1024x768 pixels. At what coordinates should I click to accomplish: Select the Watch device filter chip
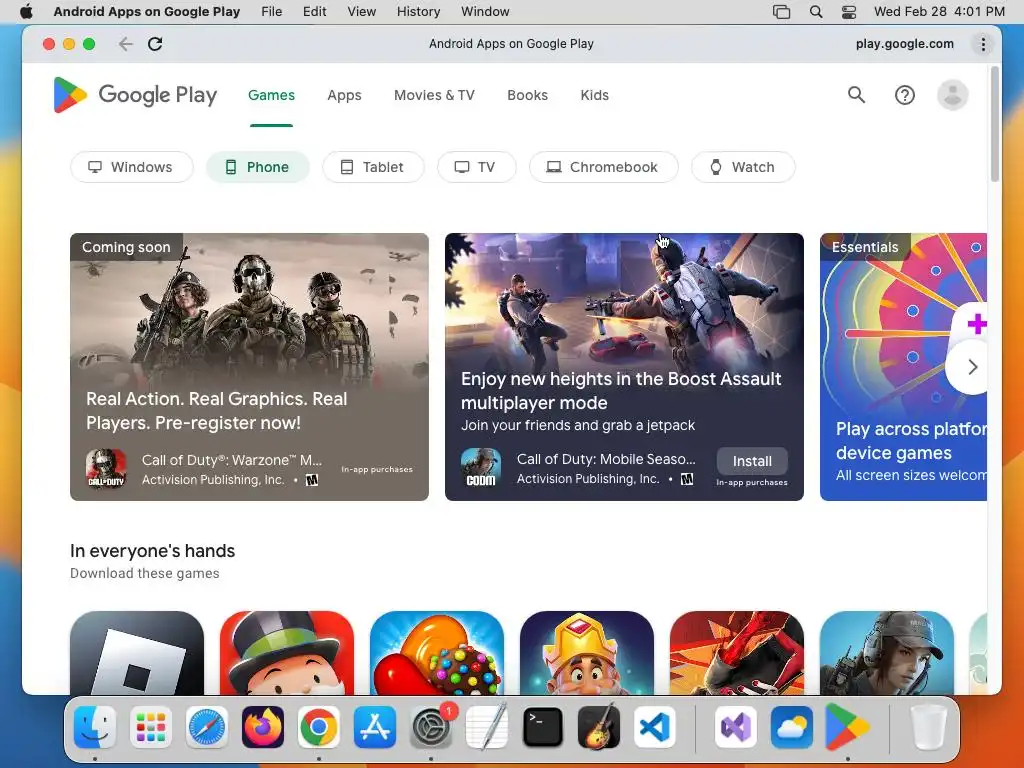743,167
